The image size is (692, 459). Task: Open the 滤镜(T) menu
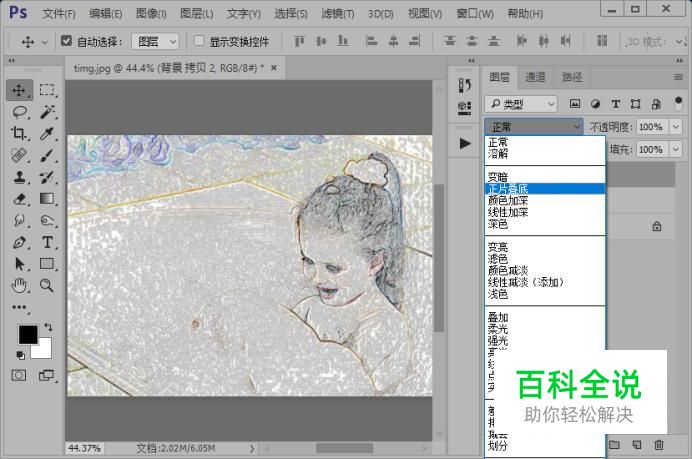[x=338, y=14]
